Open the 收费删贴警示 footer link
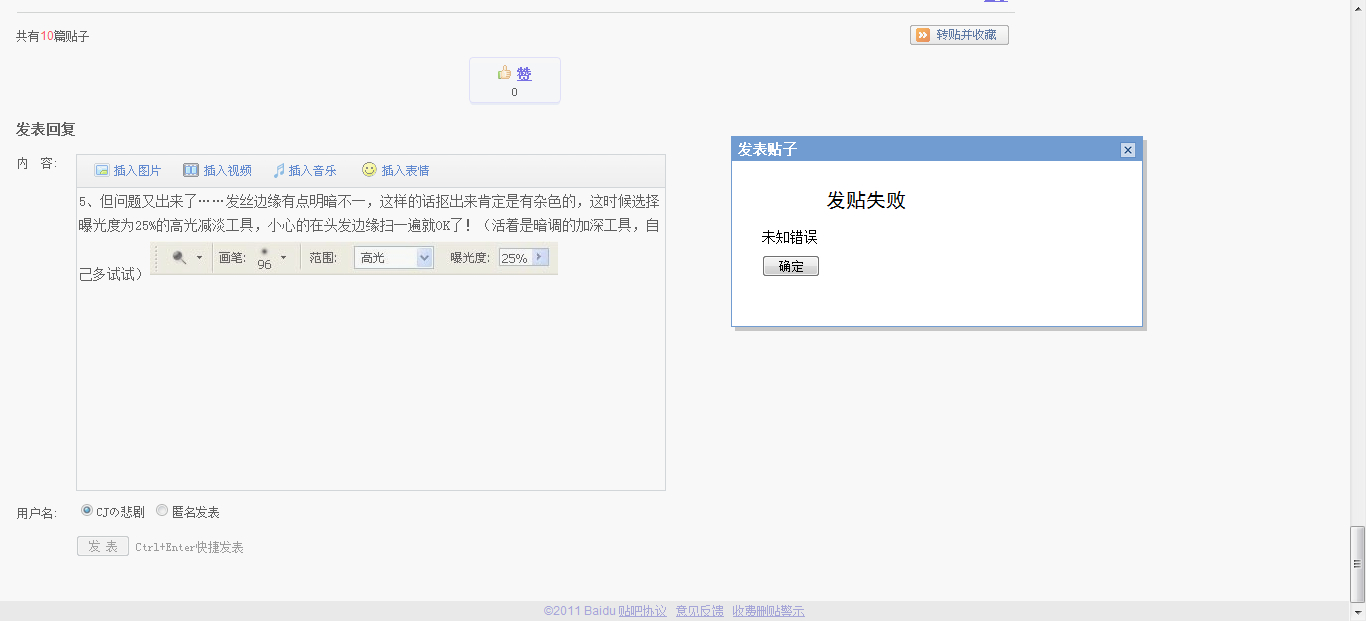1366x621 pixels. 768,611
